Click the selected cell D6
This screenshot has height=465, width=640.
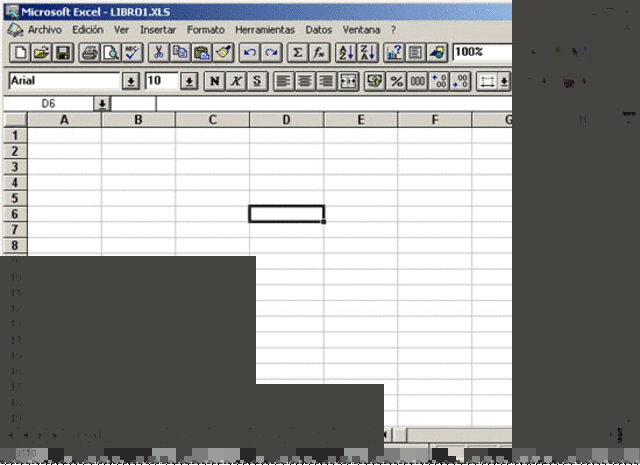point(287,214)
